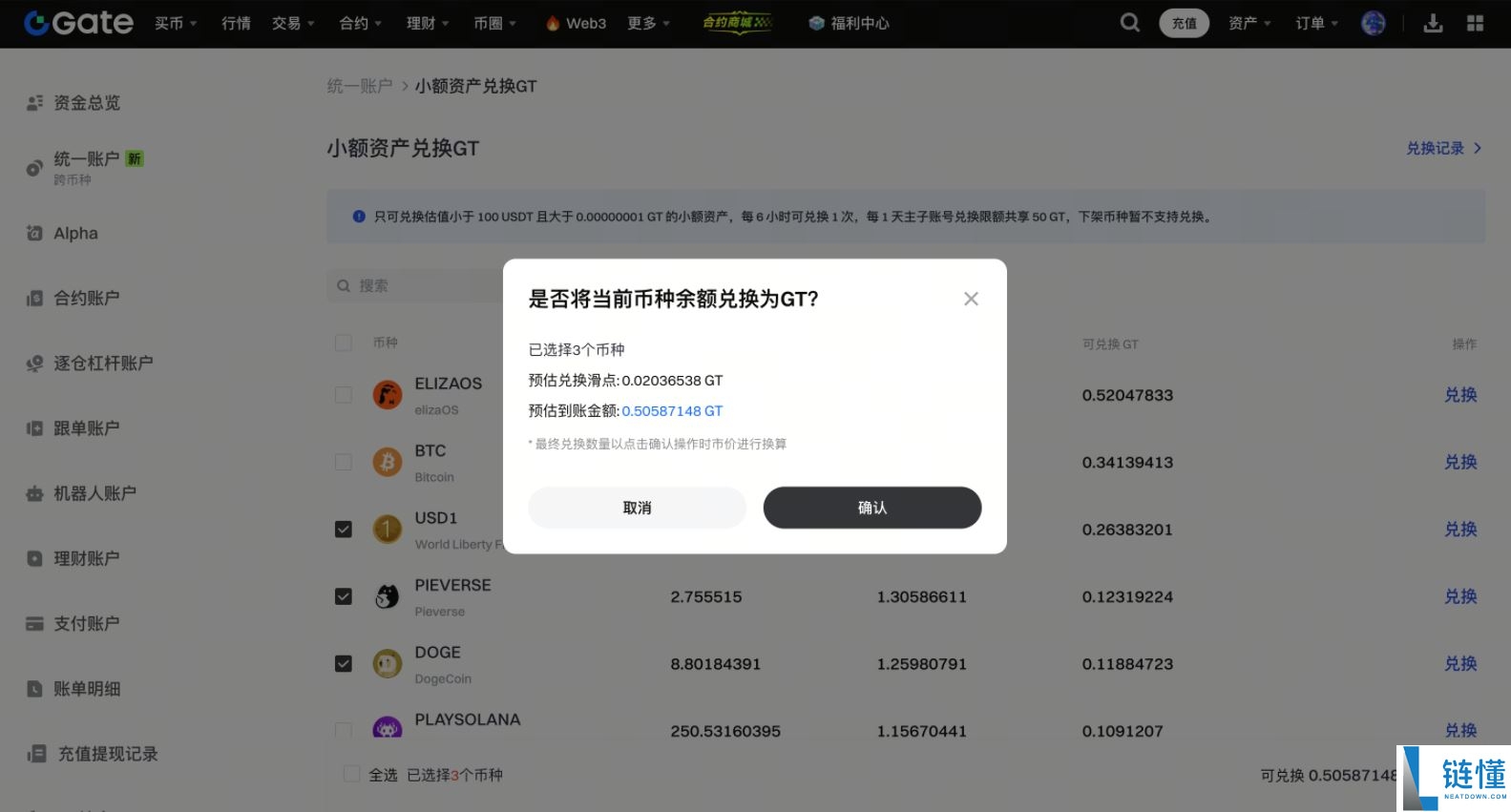
Task: Click 兑换 link in BTC row
Action: click(x=1460, y=462)
